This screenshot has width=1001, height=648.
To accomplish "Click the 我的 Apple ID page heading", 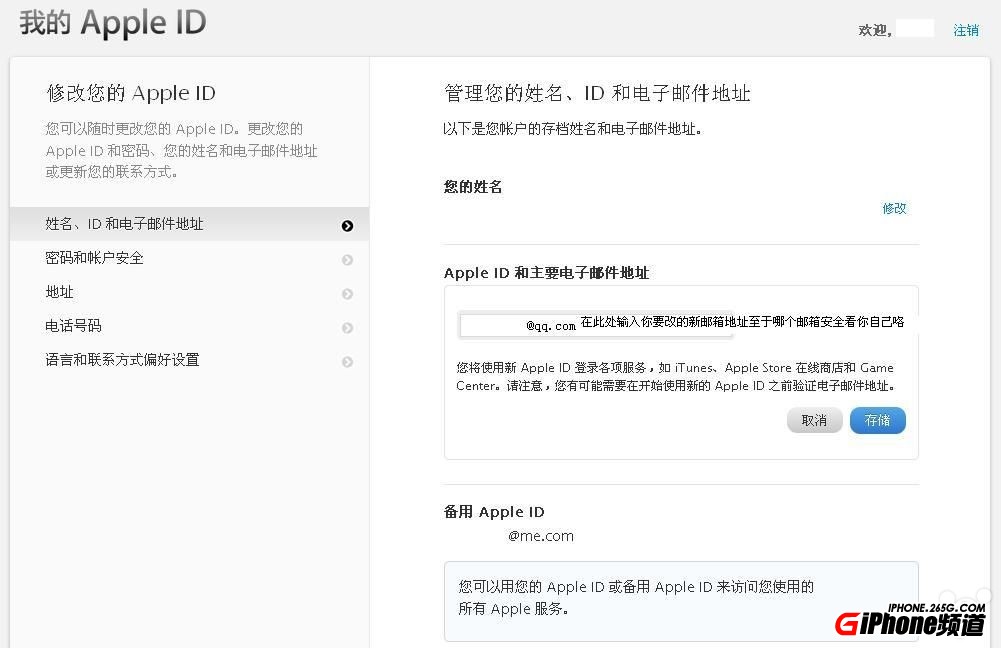I will click(x=110, y=23).
